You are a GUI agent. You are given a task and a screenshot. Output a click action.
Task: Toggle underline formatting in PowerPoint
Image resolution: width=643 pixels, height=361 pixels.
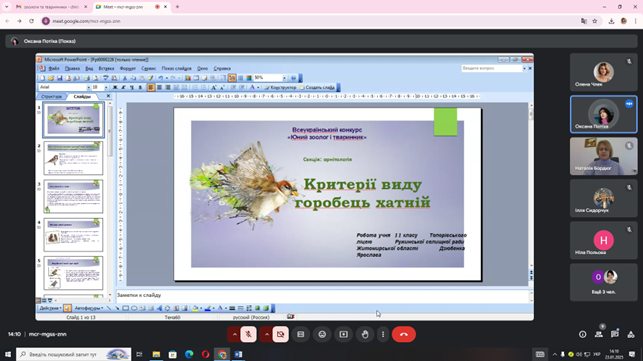pos(132,87)
